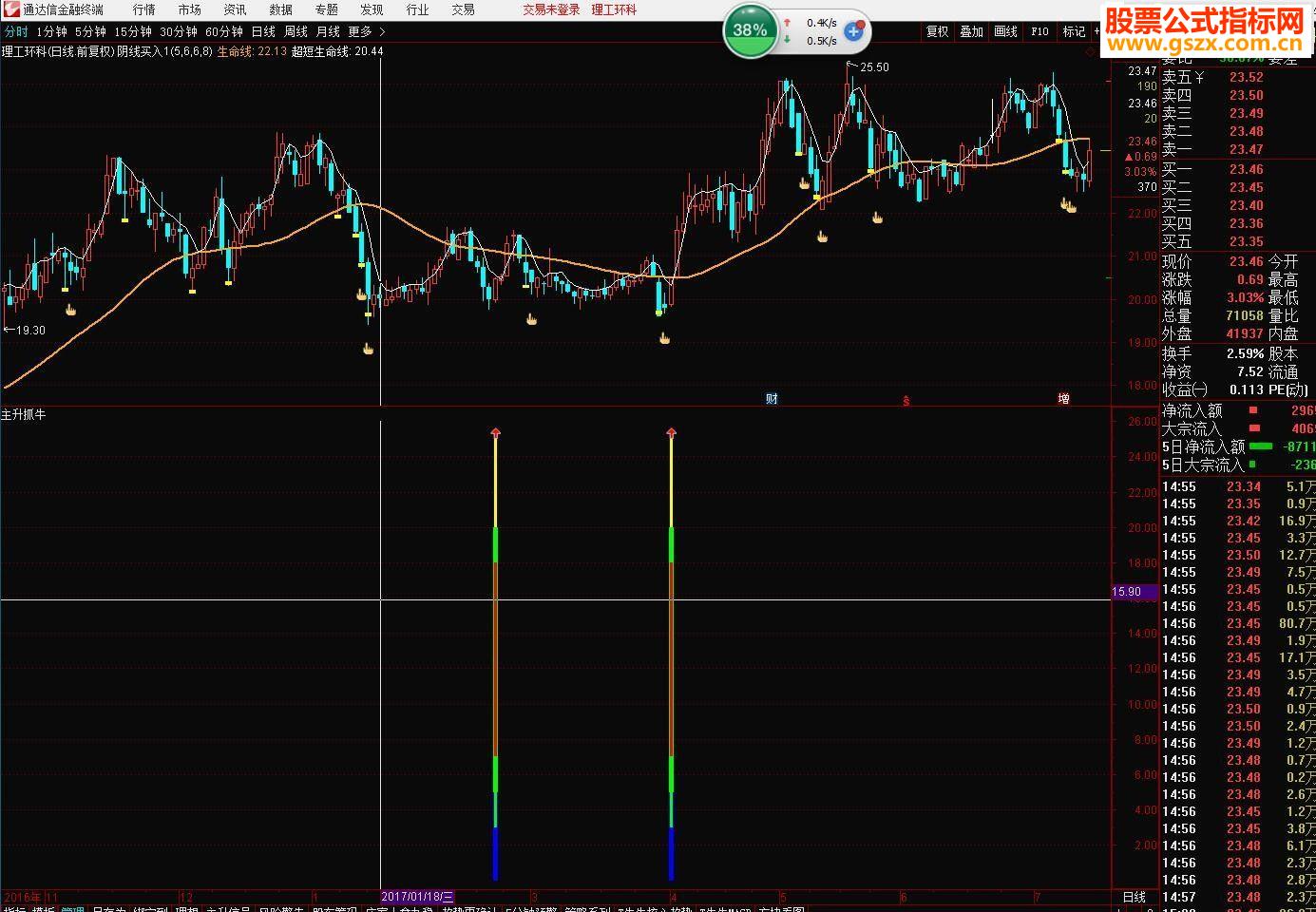Select 周线 period tab

coord(296,31)
